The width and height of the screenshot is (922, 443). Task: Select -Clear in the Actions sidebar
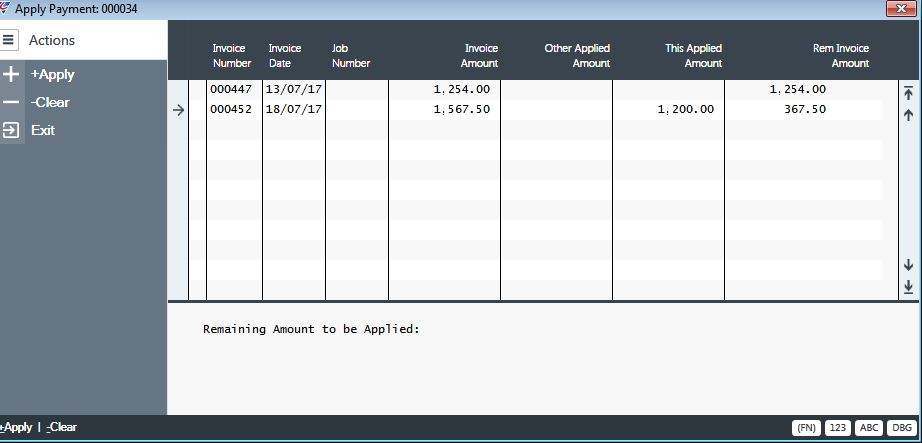[50, 102]
